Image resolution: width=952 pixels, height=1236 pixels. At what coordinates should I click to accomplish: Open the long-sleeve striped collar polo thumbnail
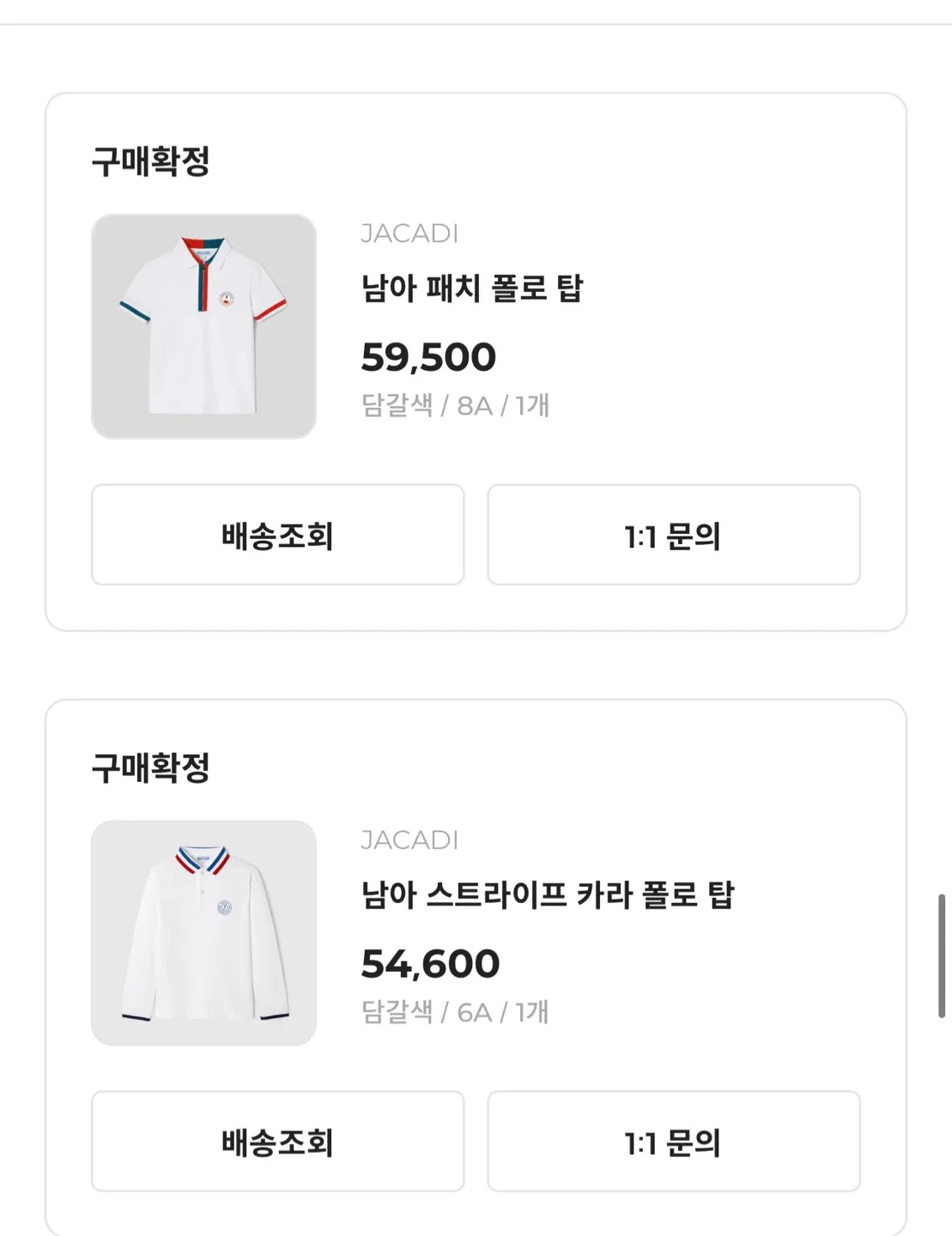click(203, 933)
